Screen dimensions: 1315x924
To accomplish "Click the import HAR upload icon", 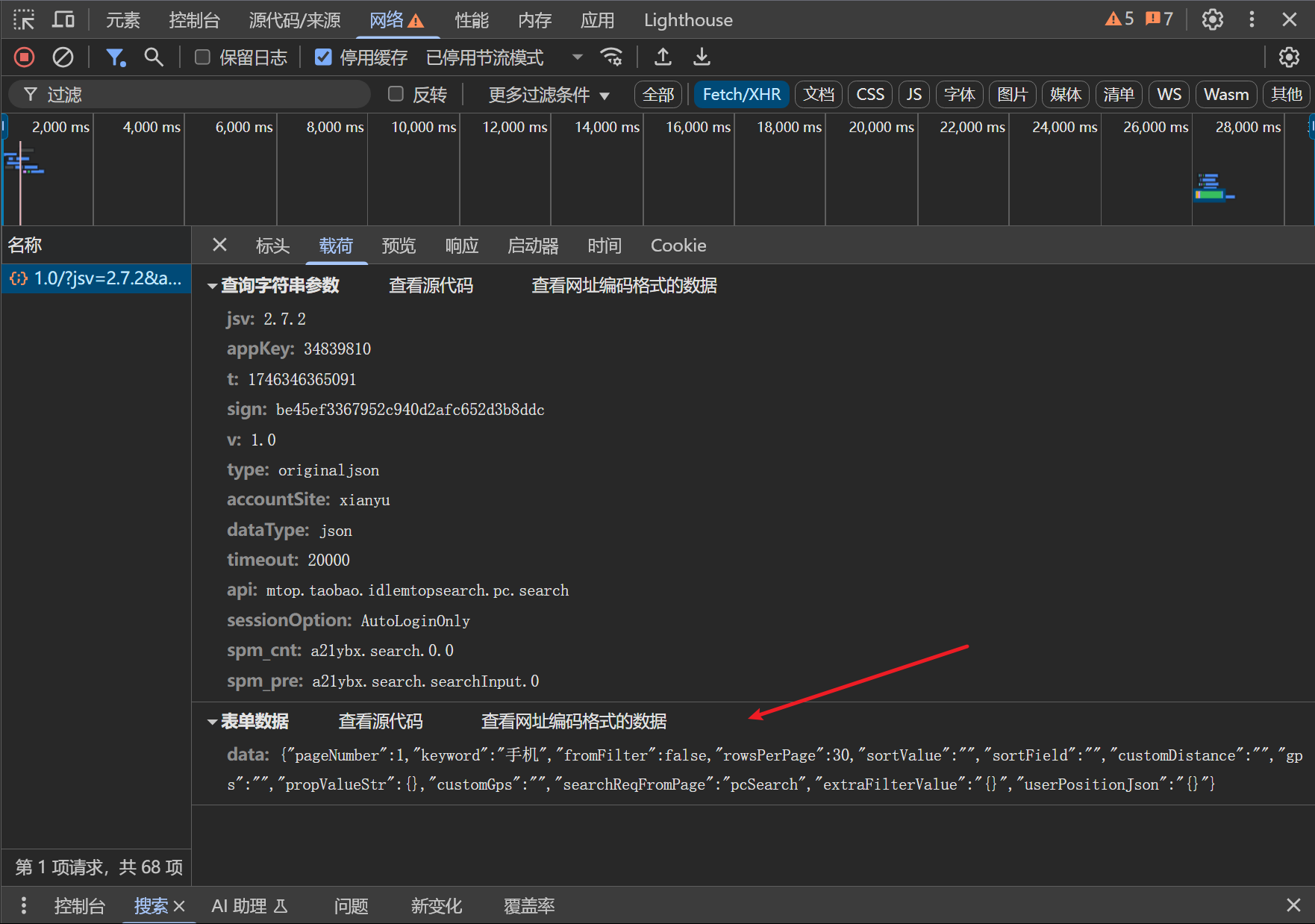I will 663,57.
